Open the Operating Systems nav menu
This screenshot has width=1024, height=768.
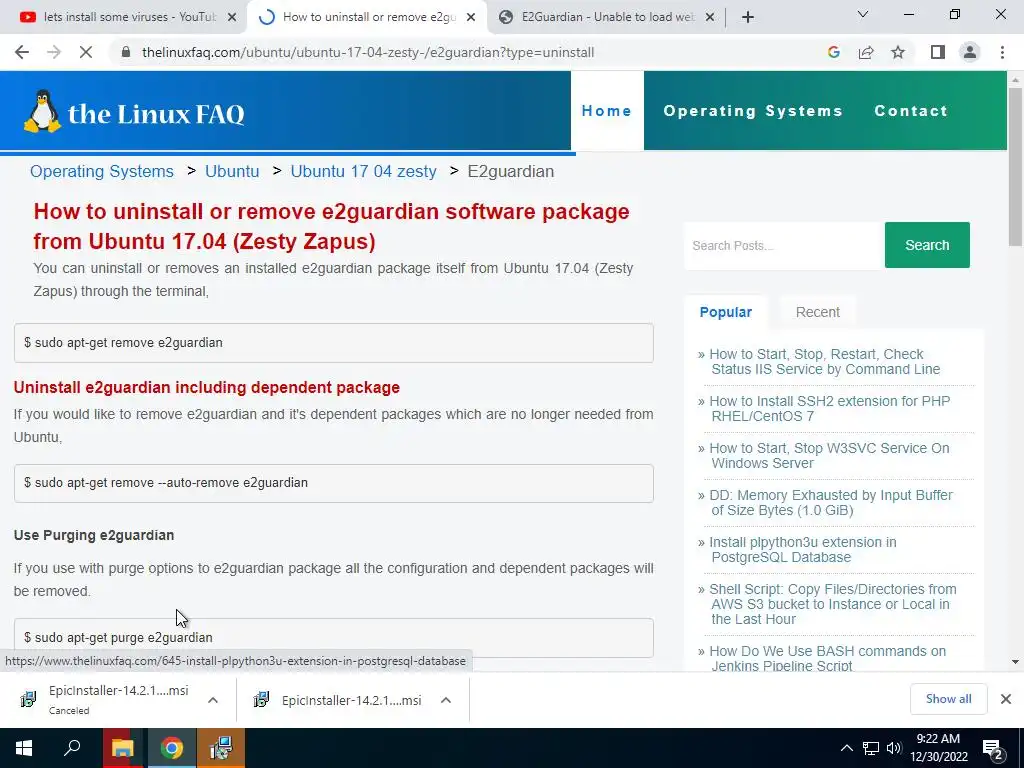coord(753,111)
